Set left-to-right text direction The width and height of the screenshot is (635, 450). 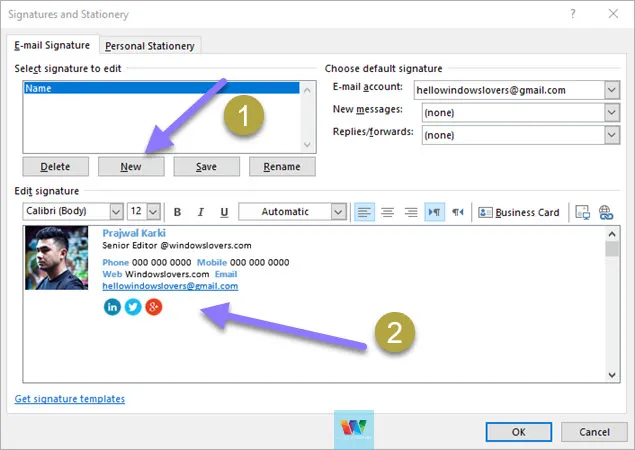pos(434,212)
